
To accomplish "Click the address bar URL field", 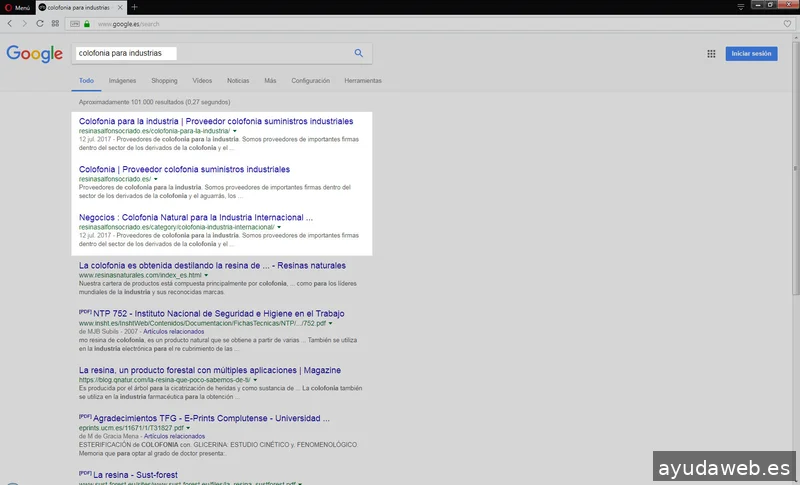I will 429,24.
